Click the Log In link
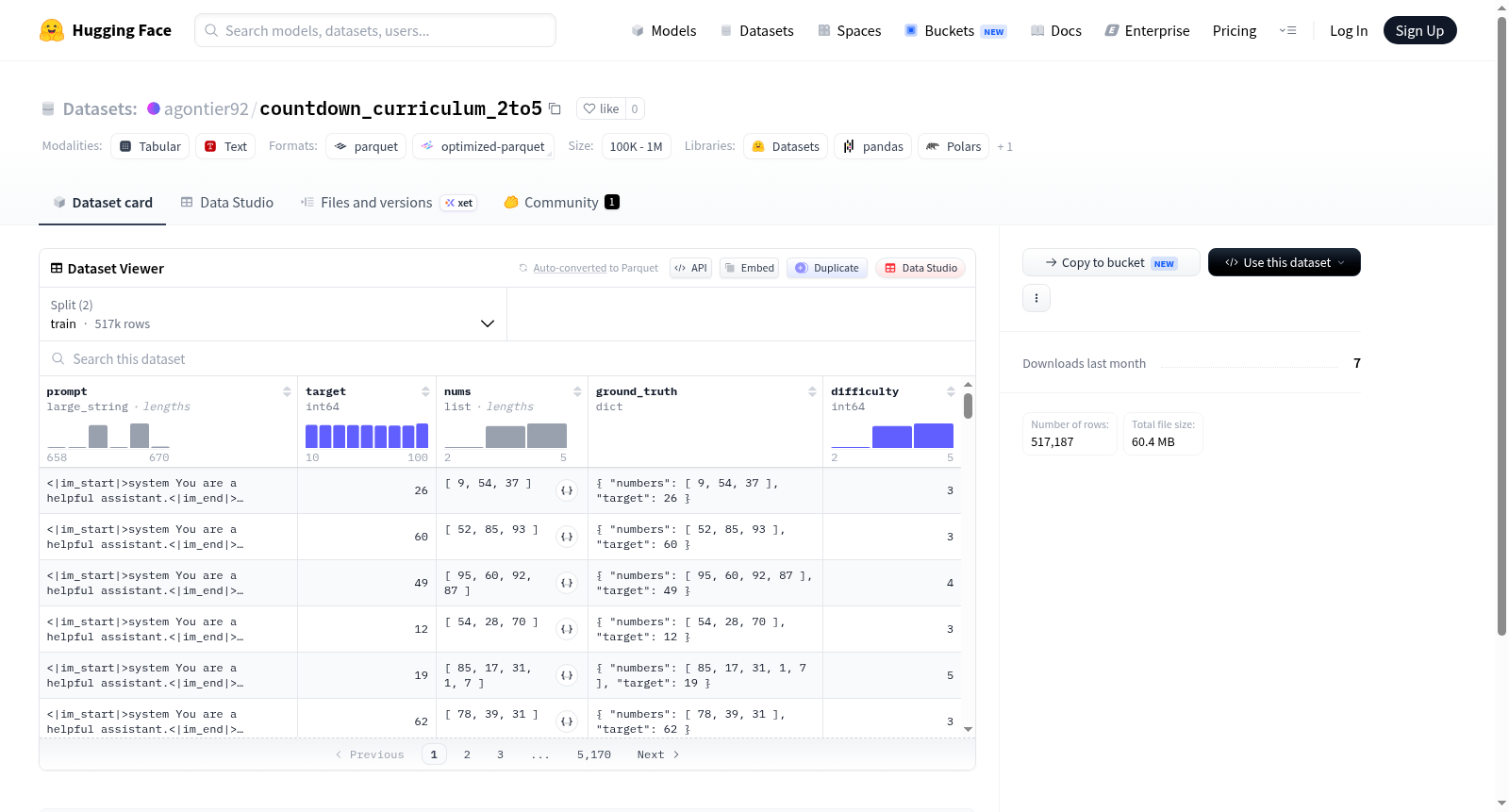 (x=1349, y=31)
